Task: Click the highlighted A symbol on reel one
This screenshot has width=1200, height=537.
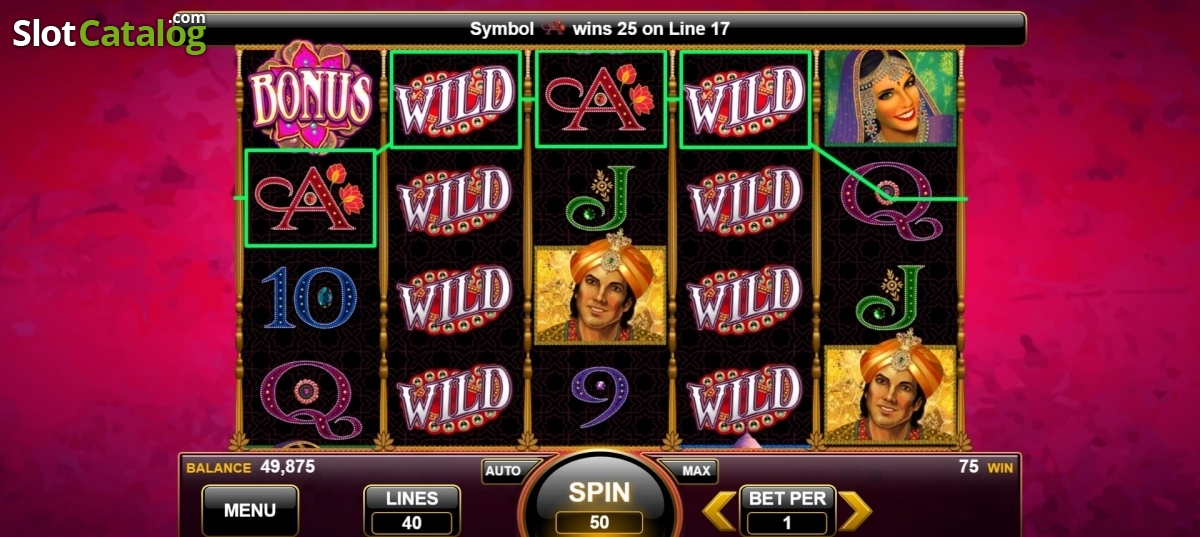Action: click(310, 197)
